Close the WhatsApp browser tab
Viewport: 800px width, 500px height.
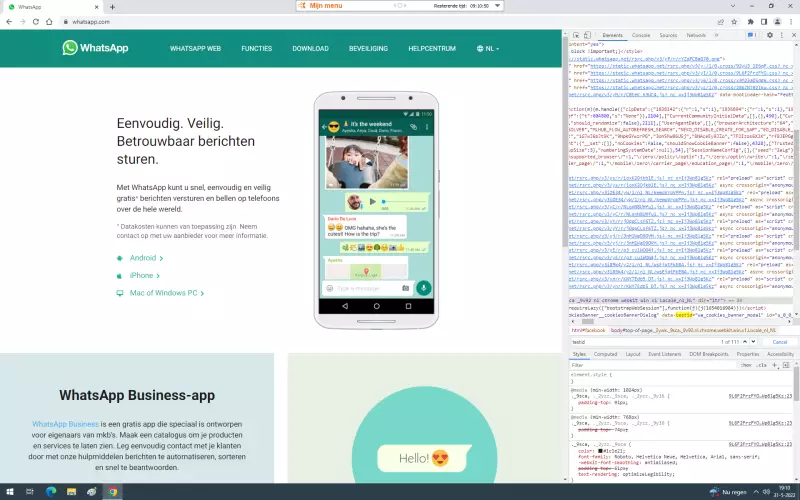coord(96,7)
